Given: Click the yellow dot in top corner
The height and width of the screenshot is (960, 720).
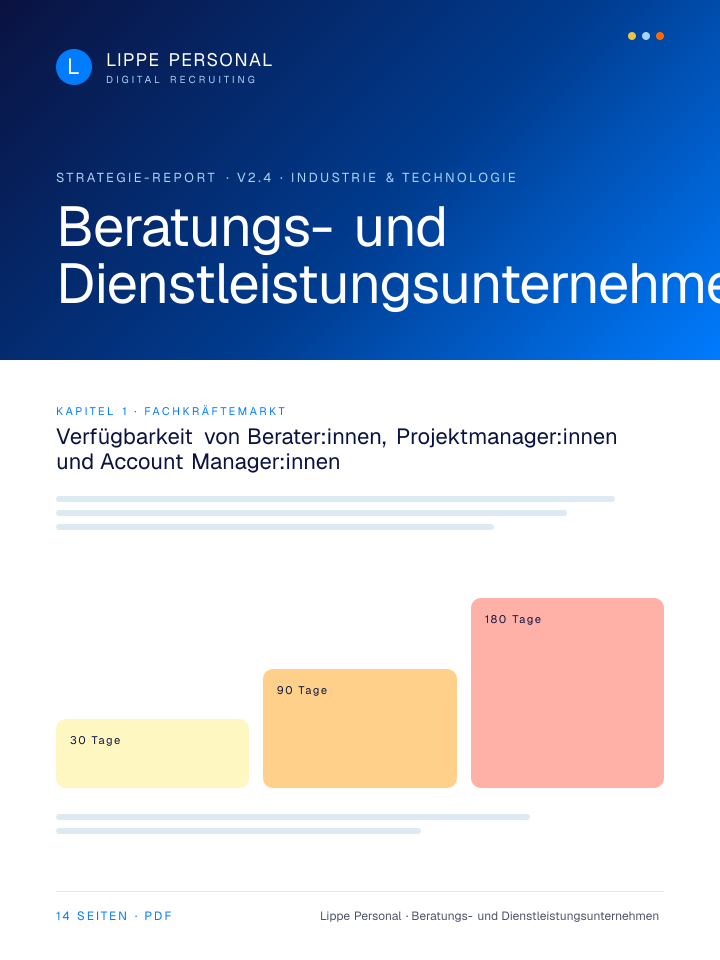Looking at the screenshot, I should coord(632,36).
